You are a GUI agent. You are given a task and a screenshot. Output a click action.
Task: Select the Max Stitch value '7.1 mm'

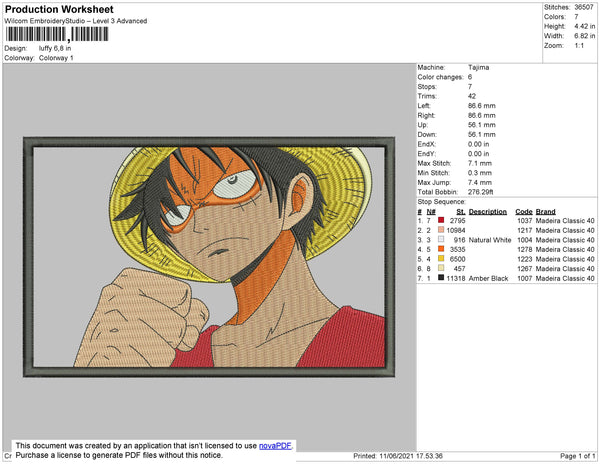pyautogui.click(x=479, y=163)
